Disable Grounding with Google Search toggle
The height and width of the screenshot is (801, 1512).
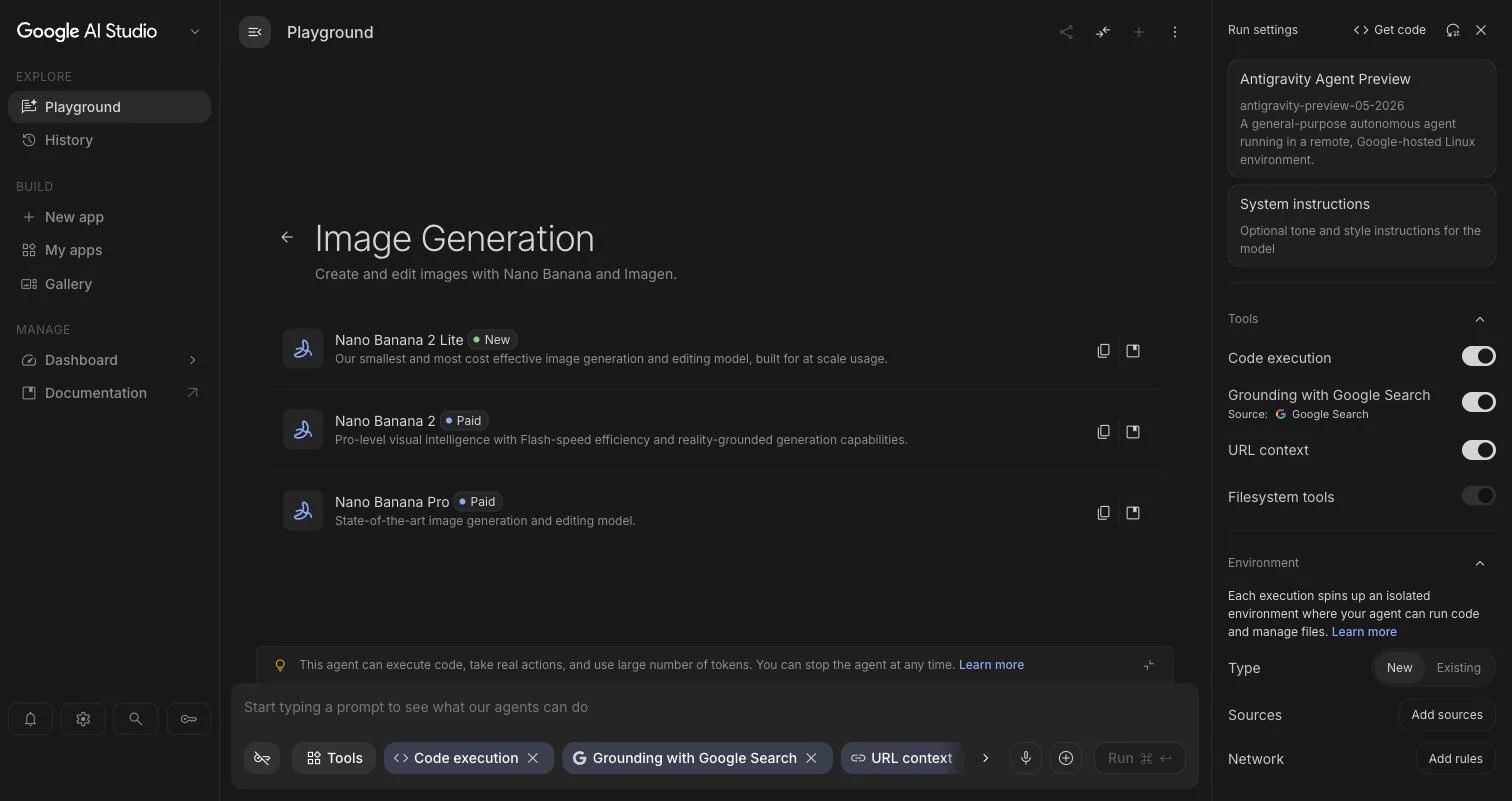pyautogui.click(x=1478, y=402)
